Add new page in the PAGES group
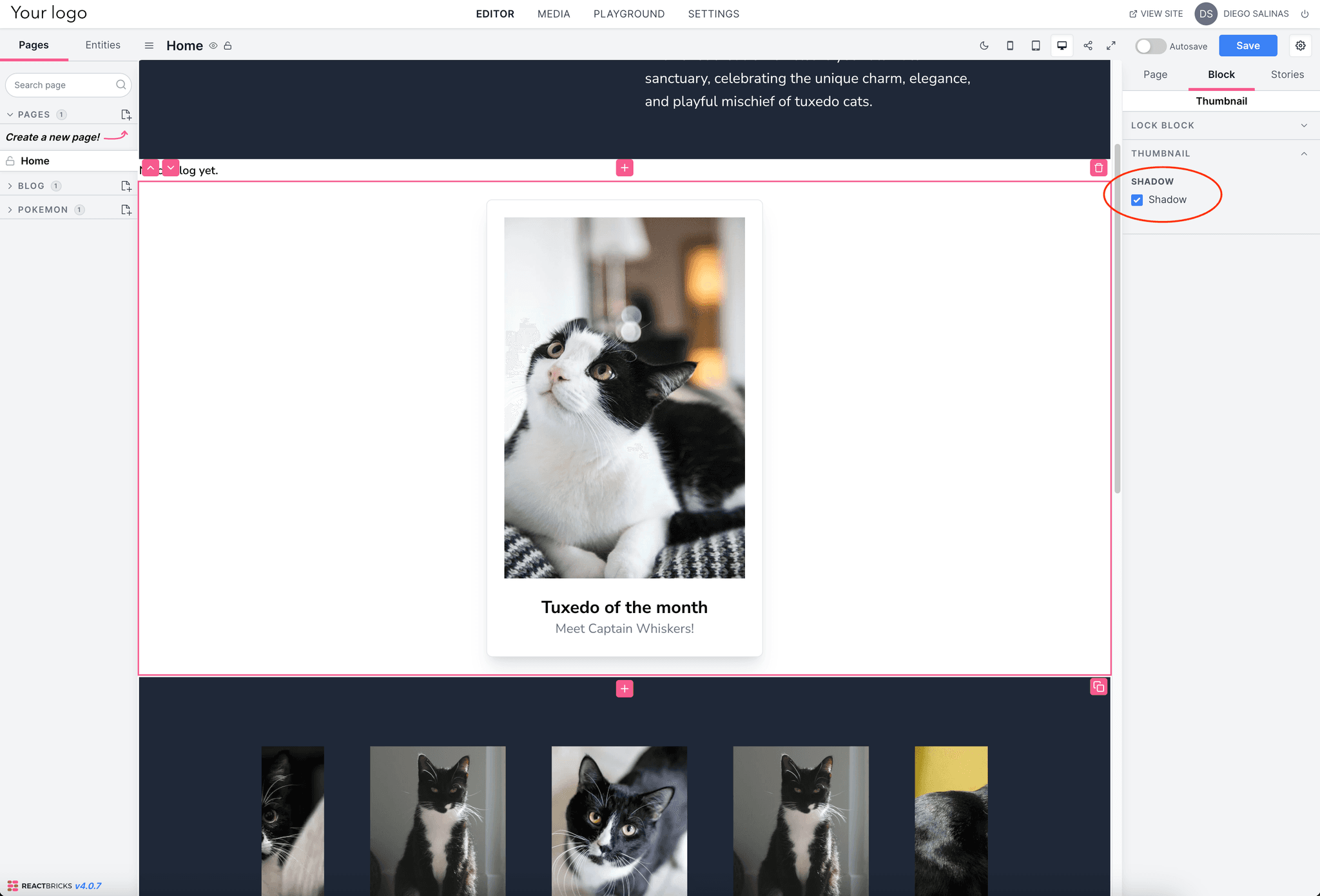Viewport: 1320px width, 896px height. 126,115
